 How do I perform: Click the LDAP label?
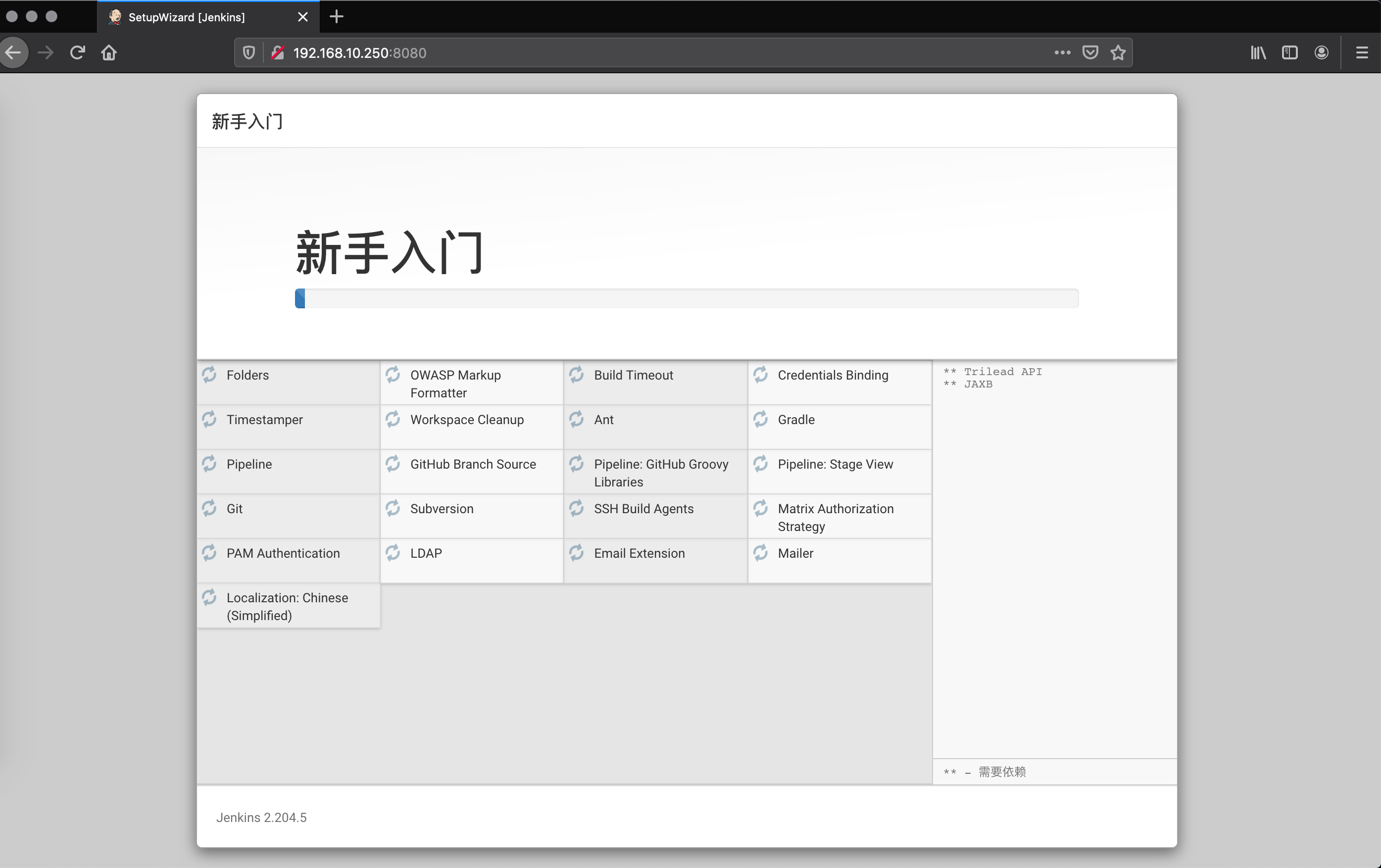click(x=426, y=553)
